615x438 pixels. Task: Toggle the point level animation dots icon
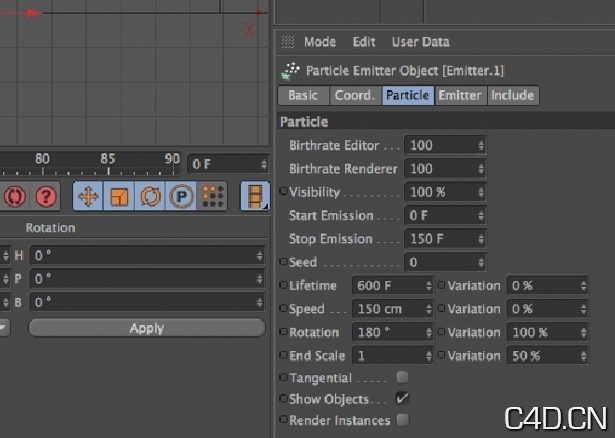[x=212, y=196]
